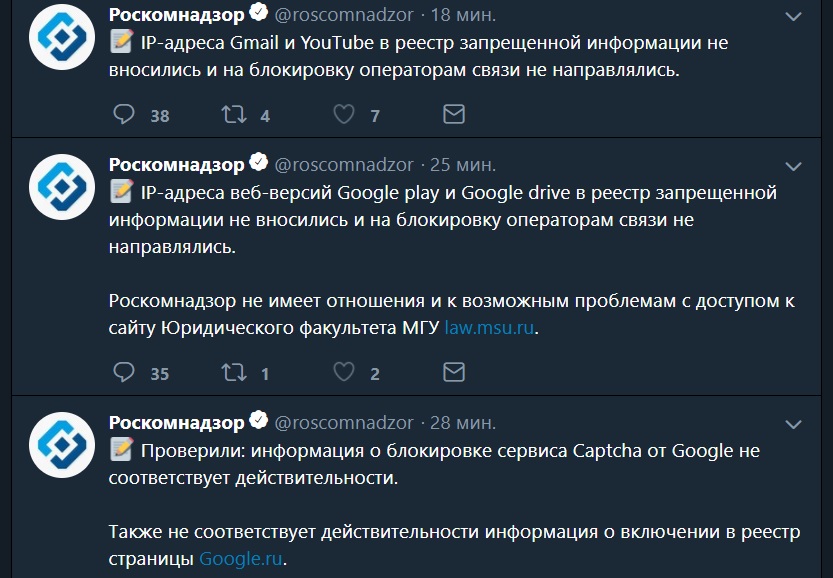Expand options chevron on the 18 мин. tweet
Viewport: 833px width, 578px height.
pyautogui.click(x=793, y=17)
